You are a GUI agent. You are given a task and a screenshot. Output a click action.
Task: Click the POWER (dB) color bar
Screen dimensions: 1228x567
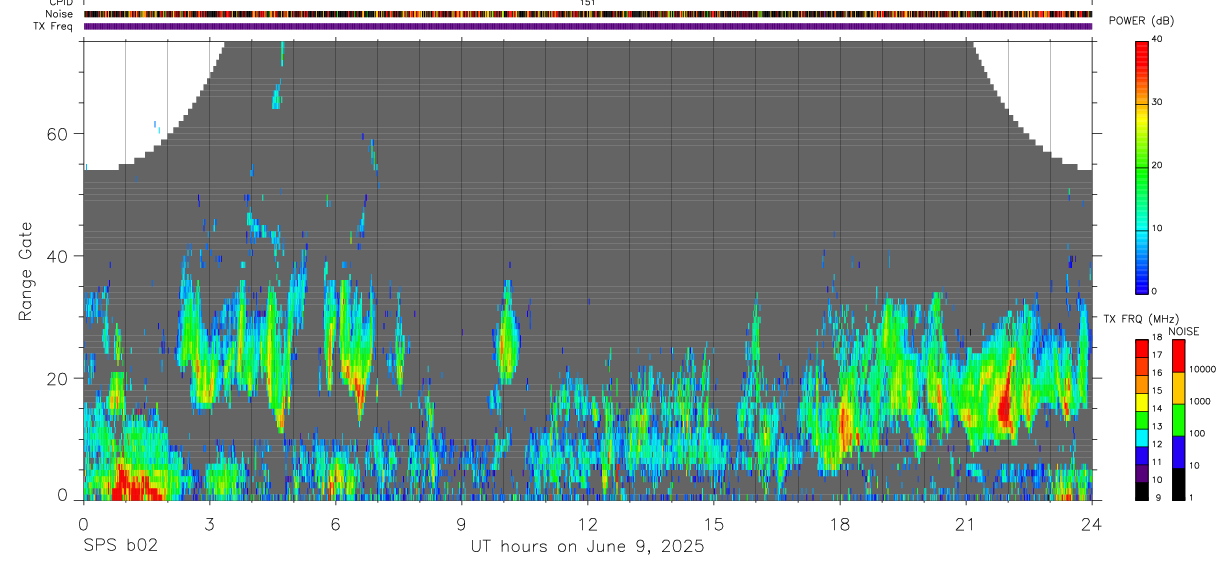point(1142,166)
